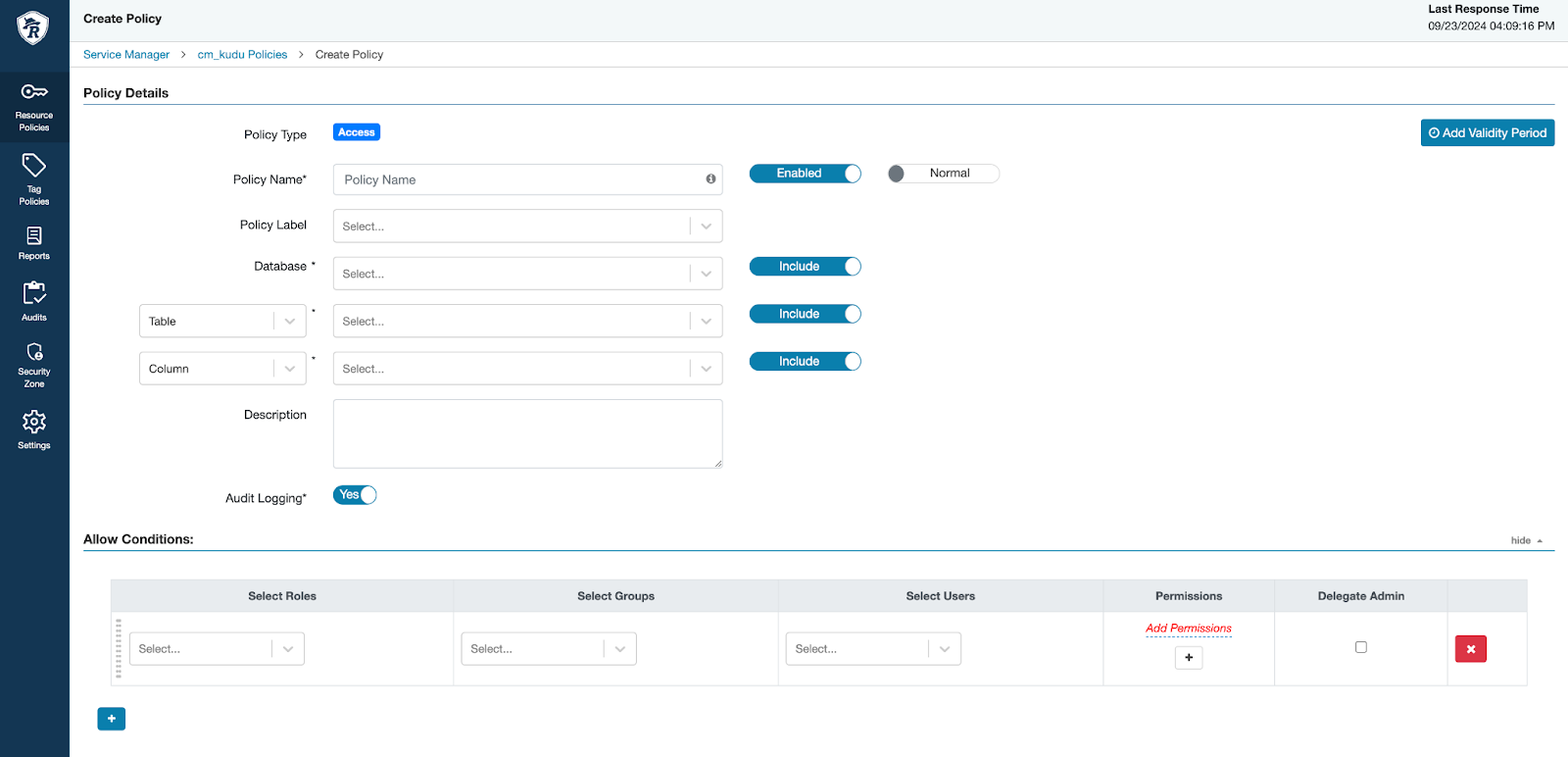This screenshot has width=1568, height=757.
Task: Click the info icon in Policy Name field
Action: click(710, 179)
